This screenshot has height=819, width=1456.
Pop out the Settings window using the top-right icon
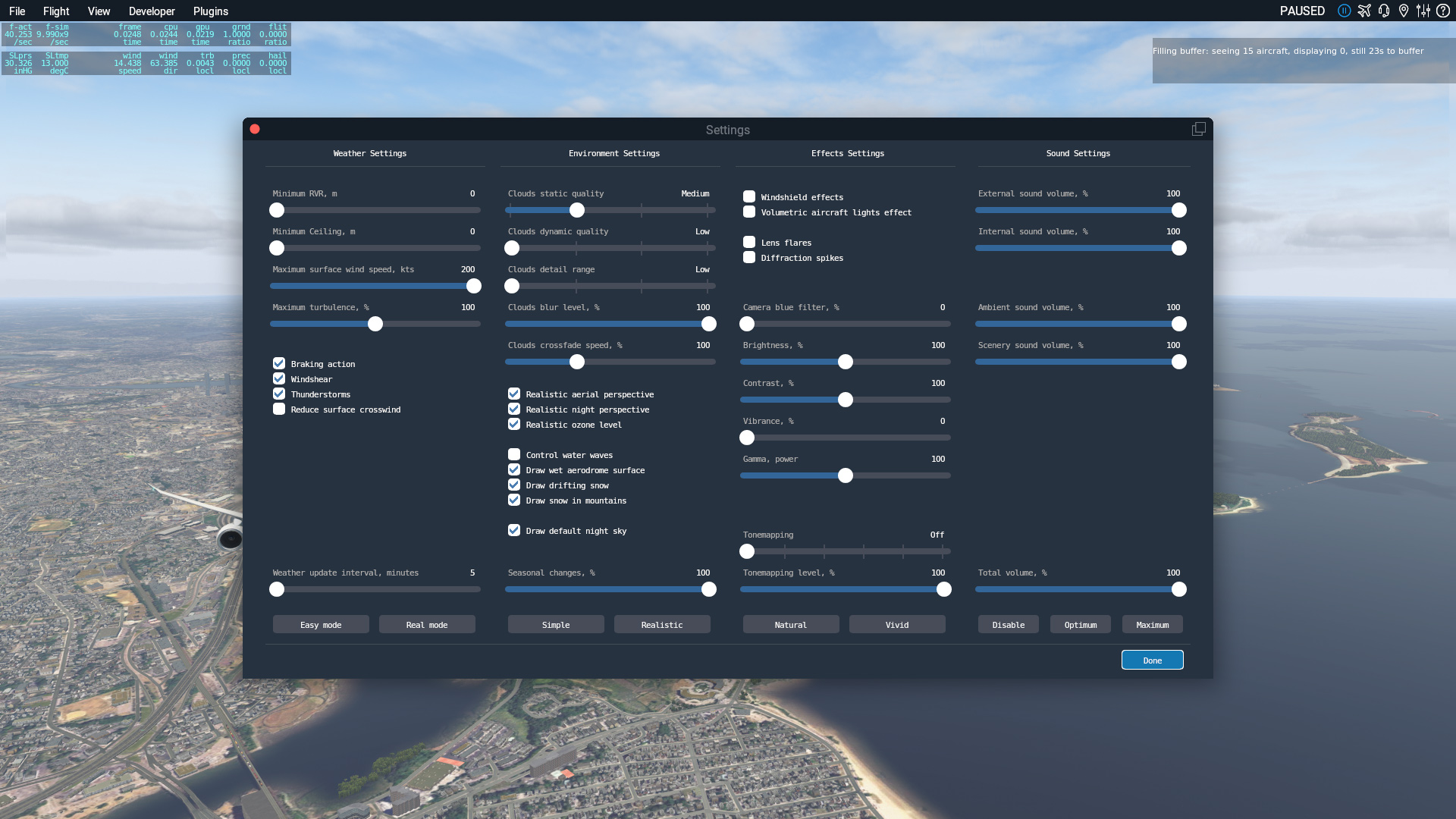(x=1198, y=129)
